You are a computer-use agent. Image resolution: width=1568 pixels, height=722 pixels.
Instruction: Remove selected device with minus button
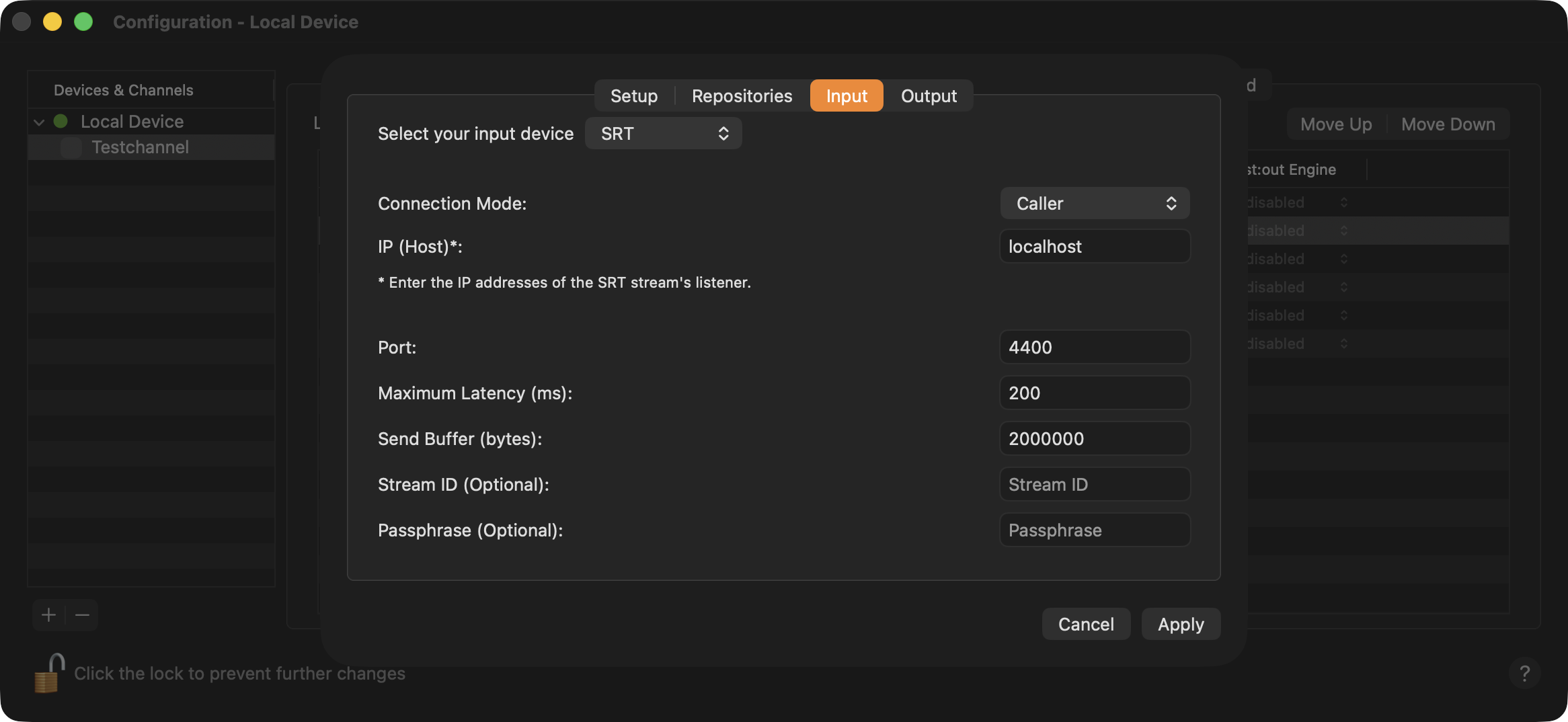click(x=82, y=615)
